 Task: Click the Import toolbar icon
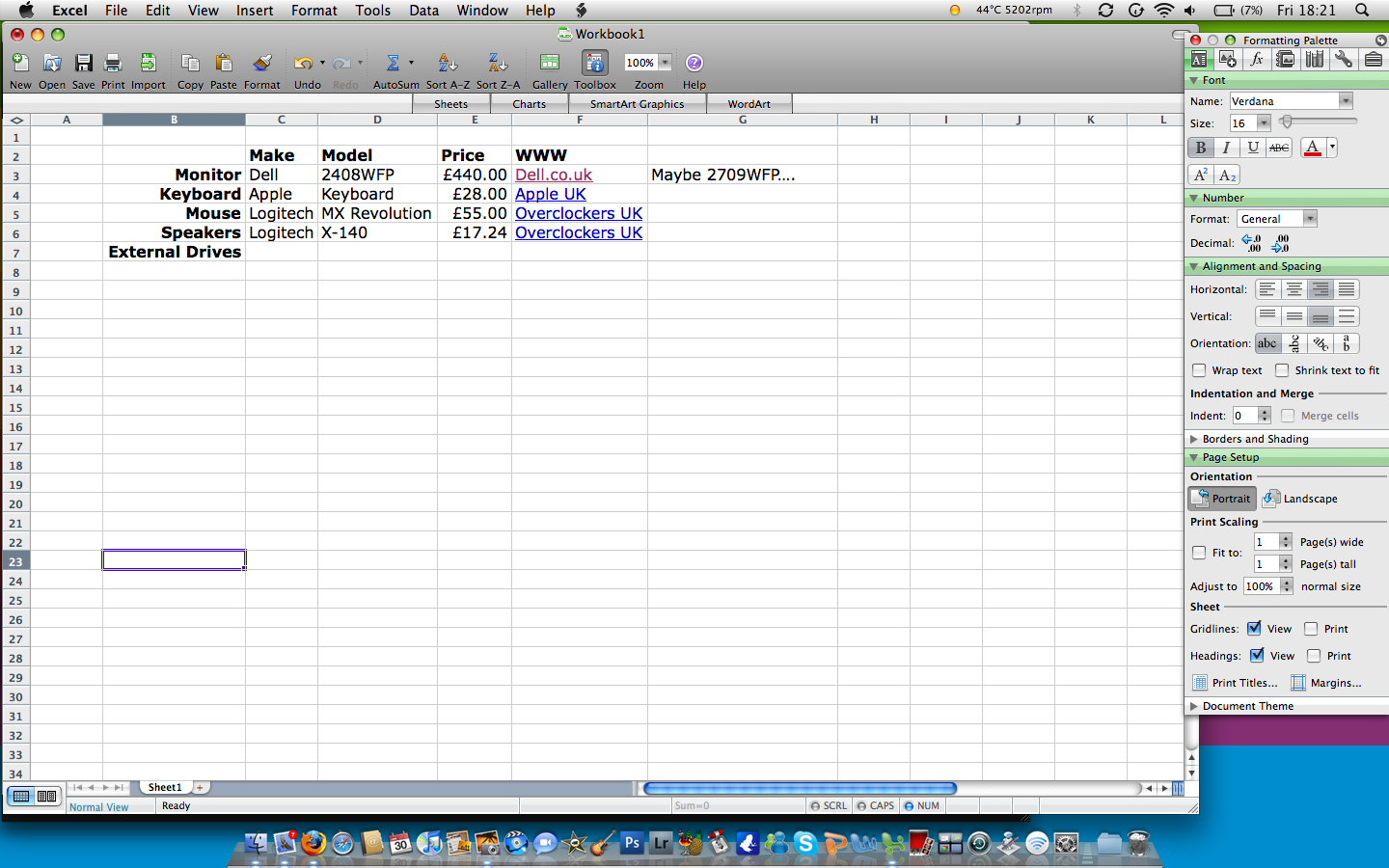tap(148, 63)
